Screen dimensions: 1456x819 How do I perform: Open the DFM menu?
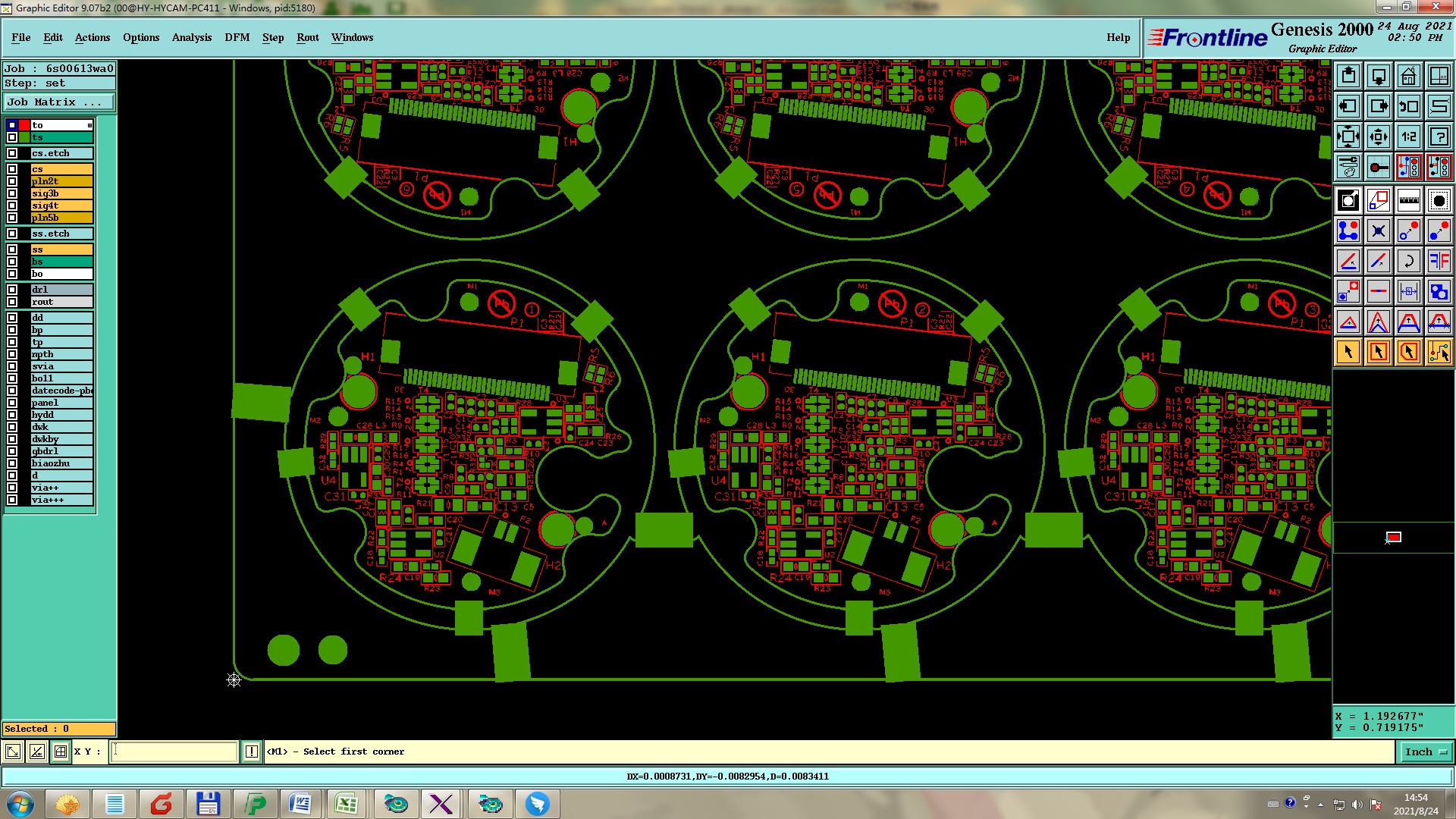[x=237, y=37]
